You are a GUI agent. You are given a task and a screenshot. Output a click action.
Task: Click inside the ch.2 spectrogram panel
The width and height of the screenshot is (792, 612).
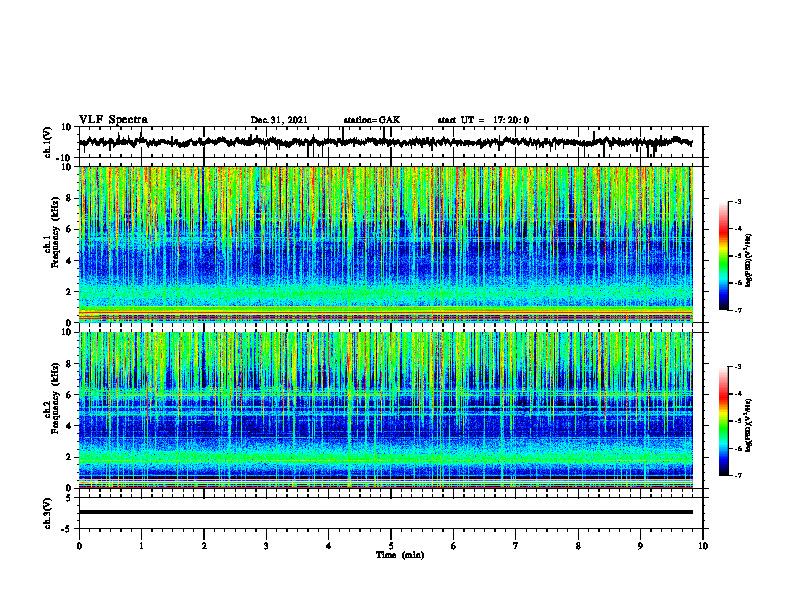[386, 410]
